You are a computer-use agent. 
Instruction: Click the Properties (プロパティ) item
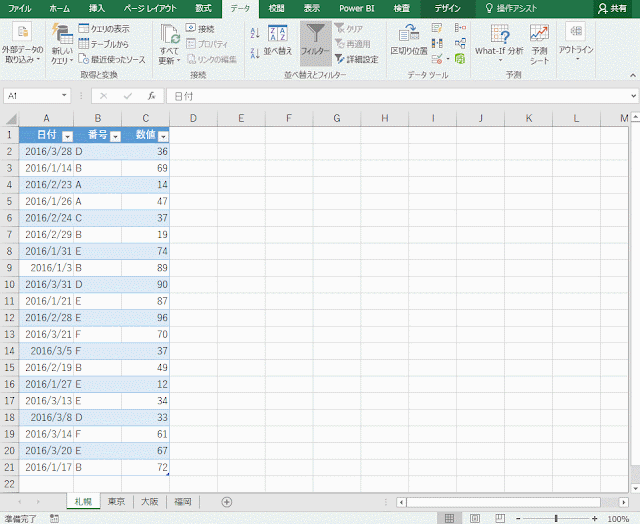[207, 44]
